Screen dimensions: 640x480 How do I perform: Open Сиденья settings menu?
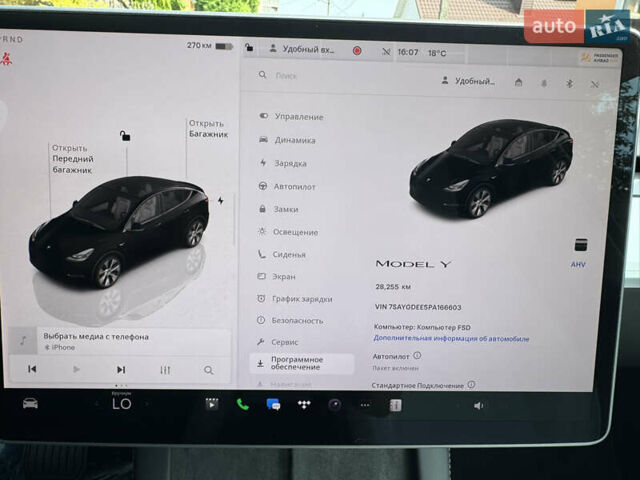tap(281, 254)
